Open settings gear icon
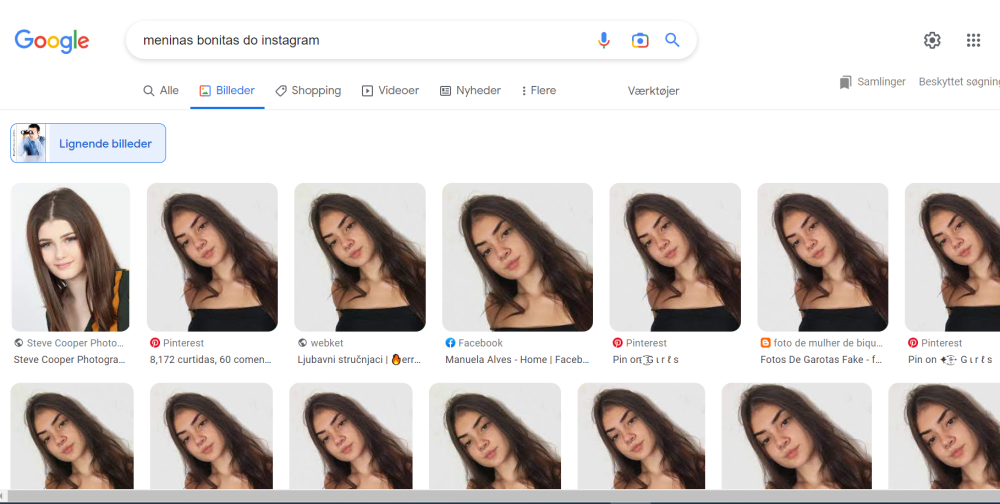Viewport: 1000px width, 504px height. tap(932, 40)
